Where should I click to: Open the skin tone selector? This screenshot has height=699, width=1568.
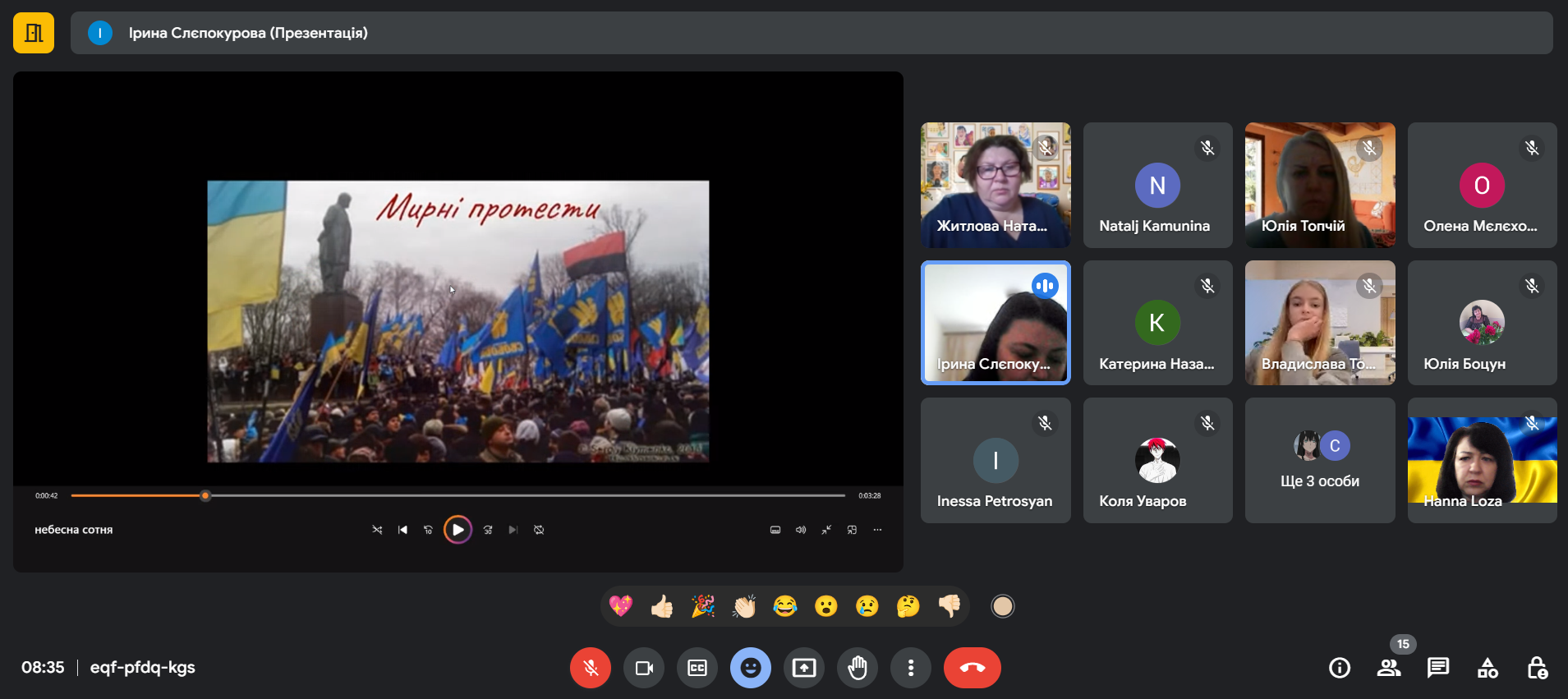tap(1002, 606)
